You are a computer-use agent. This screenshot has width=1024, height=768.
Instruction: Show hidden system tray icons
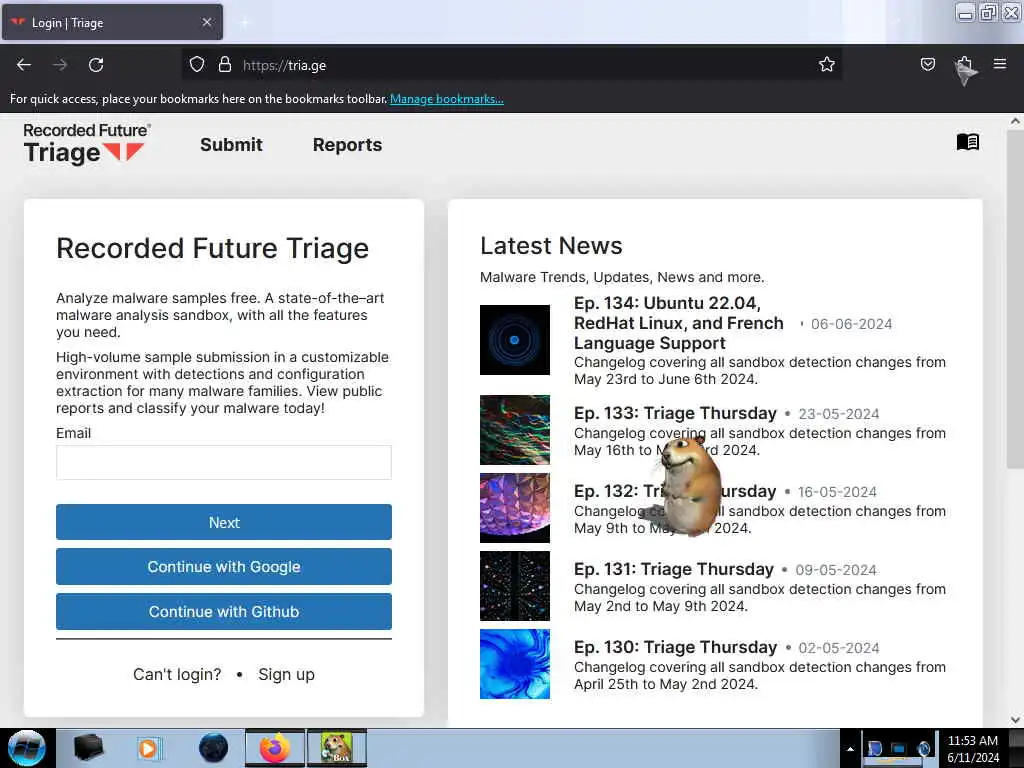click(850, 749)
